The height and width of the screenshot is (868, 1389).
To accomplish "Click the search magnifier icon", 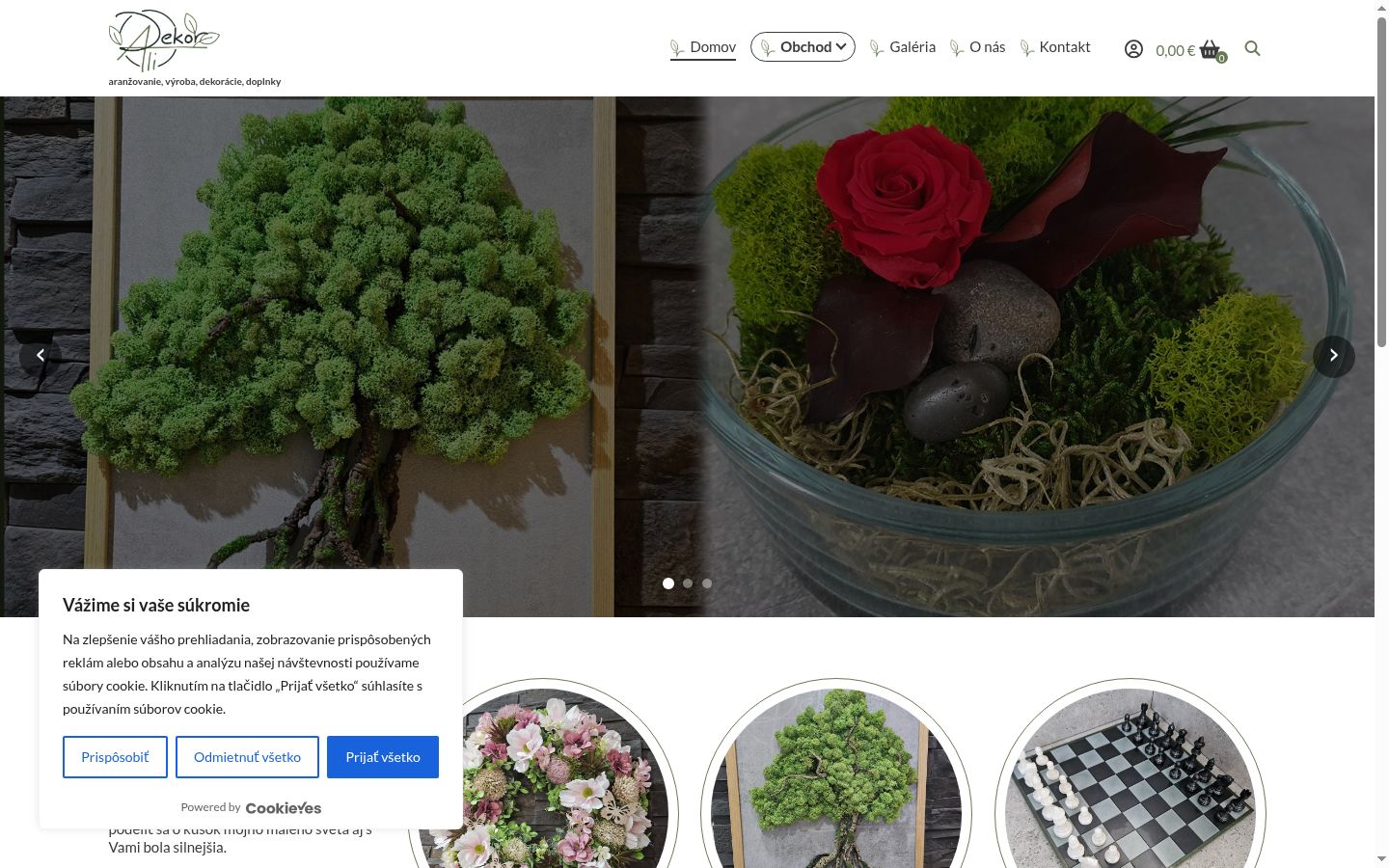I will pos(1253,48).
